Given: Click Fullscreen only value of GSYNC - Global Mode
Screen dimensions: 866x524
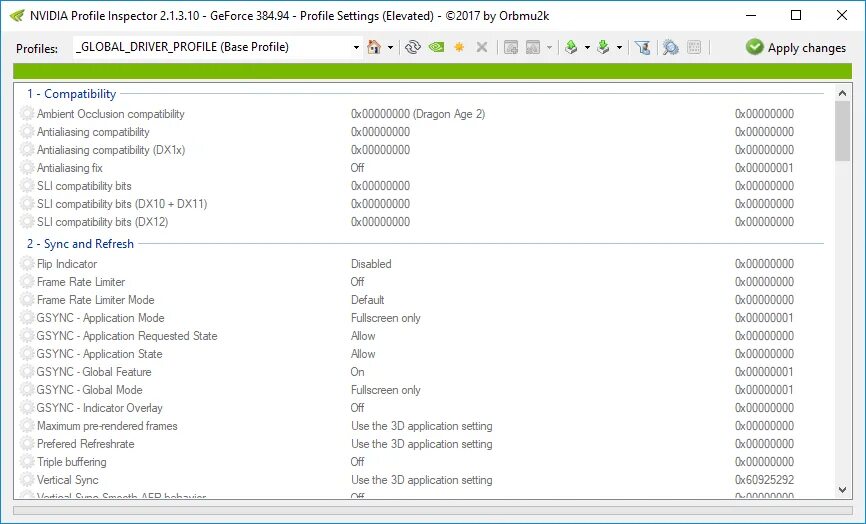Looking at the screenshot, I should [x=386, y=390].
